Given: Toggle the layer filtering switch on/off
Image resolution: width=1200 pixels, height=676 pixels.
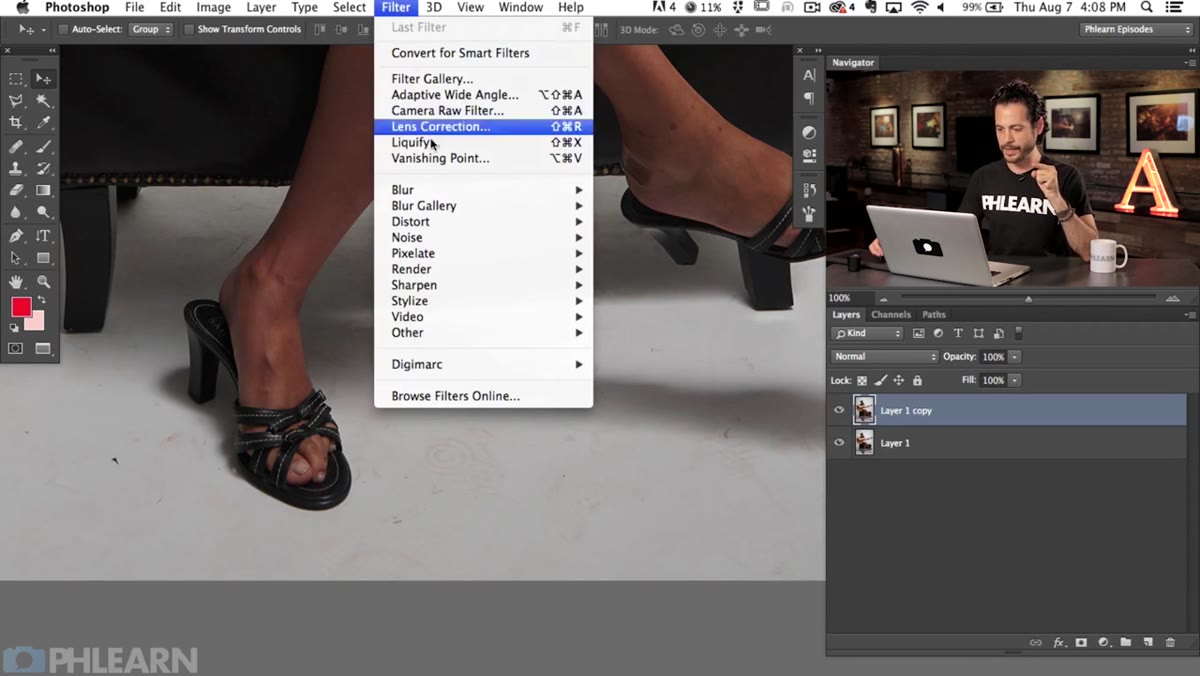Looking at the screenshot, I should pyautogui.click(x=1019, y=333).
